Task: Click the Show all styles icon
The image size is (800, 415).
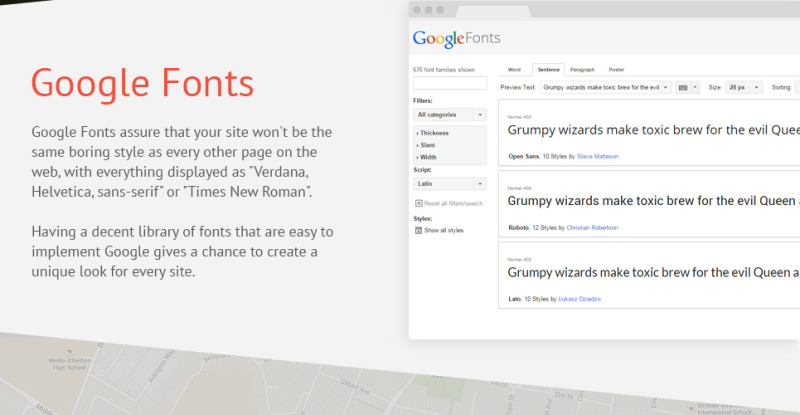Action: pos(419,230)
